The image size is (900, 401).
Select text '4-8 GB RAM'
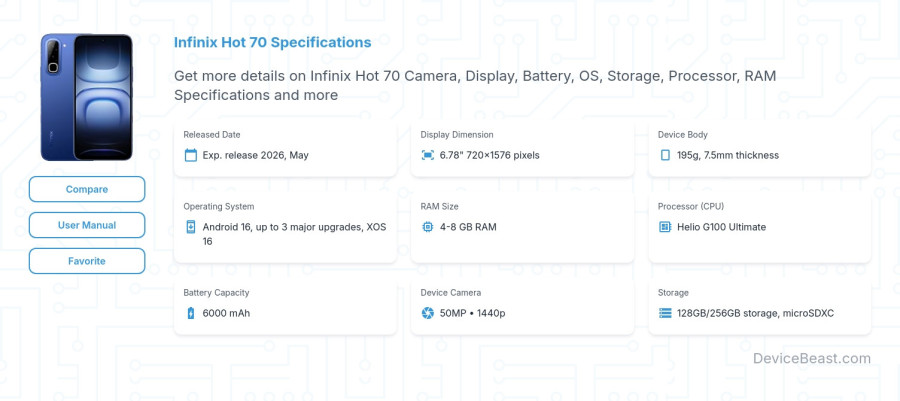tap(468, 227)
